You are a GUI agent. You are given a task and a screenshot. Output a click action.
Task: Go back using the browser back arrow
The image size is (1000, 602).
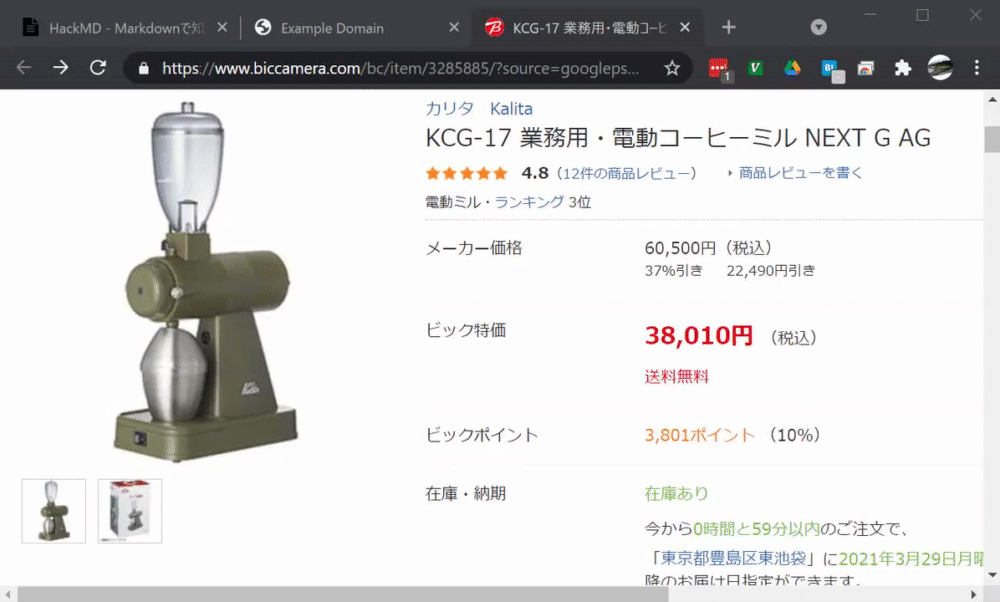(x=24, y=68)
